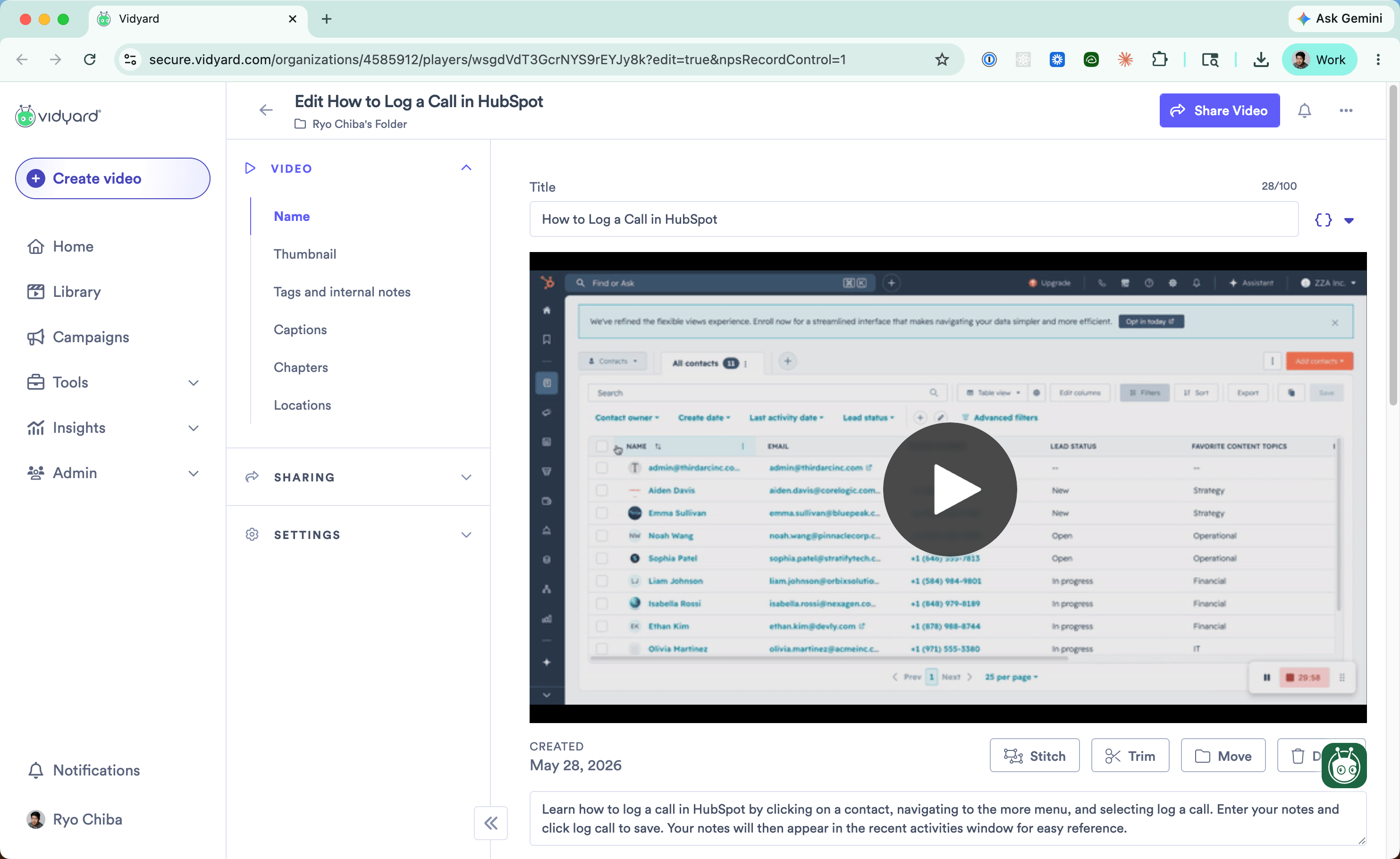The image size is (1400, 859).
Task: Open the three-dot more options menu
Action: point(1345,110)
